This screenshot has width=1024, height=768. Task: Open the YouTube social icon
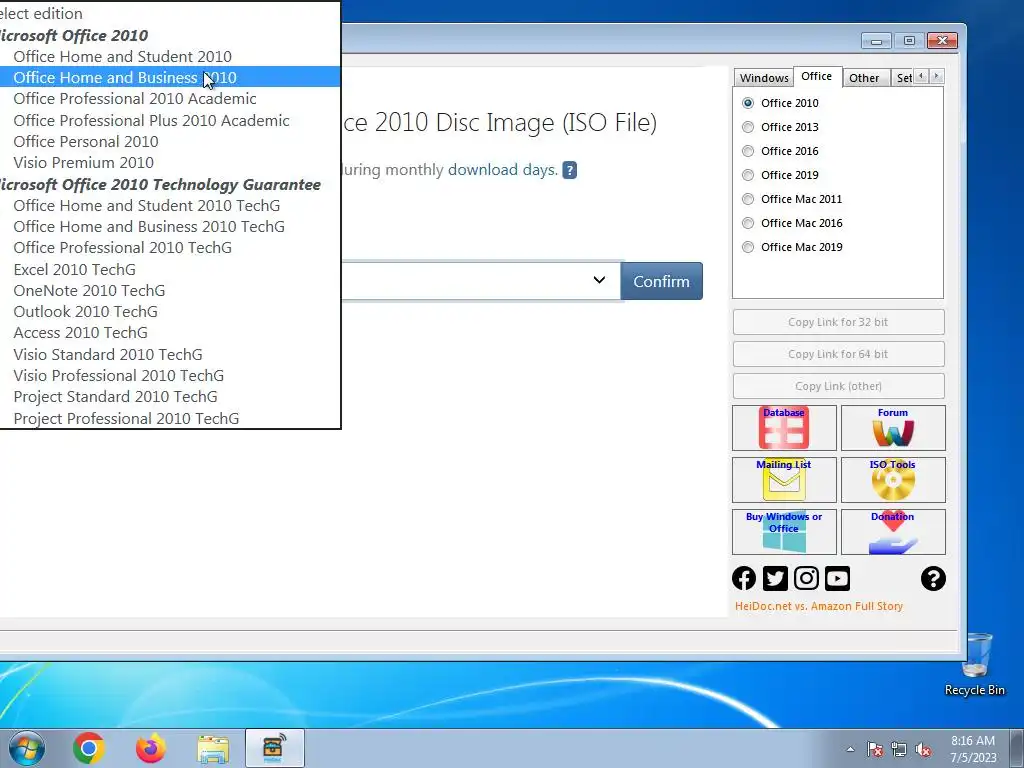point(837,578)
